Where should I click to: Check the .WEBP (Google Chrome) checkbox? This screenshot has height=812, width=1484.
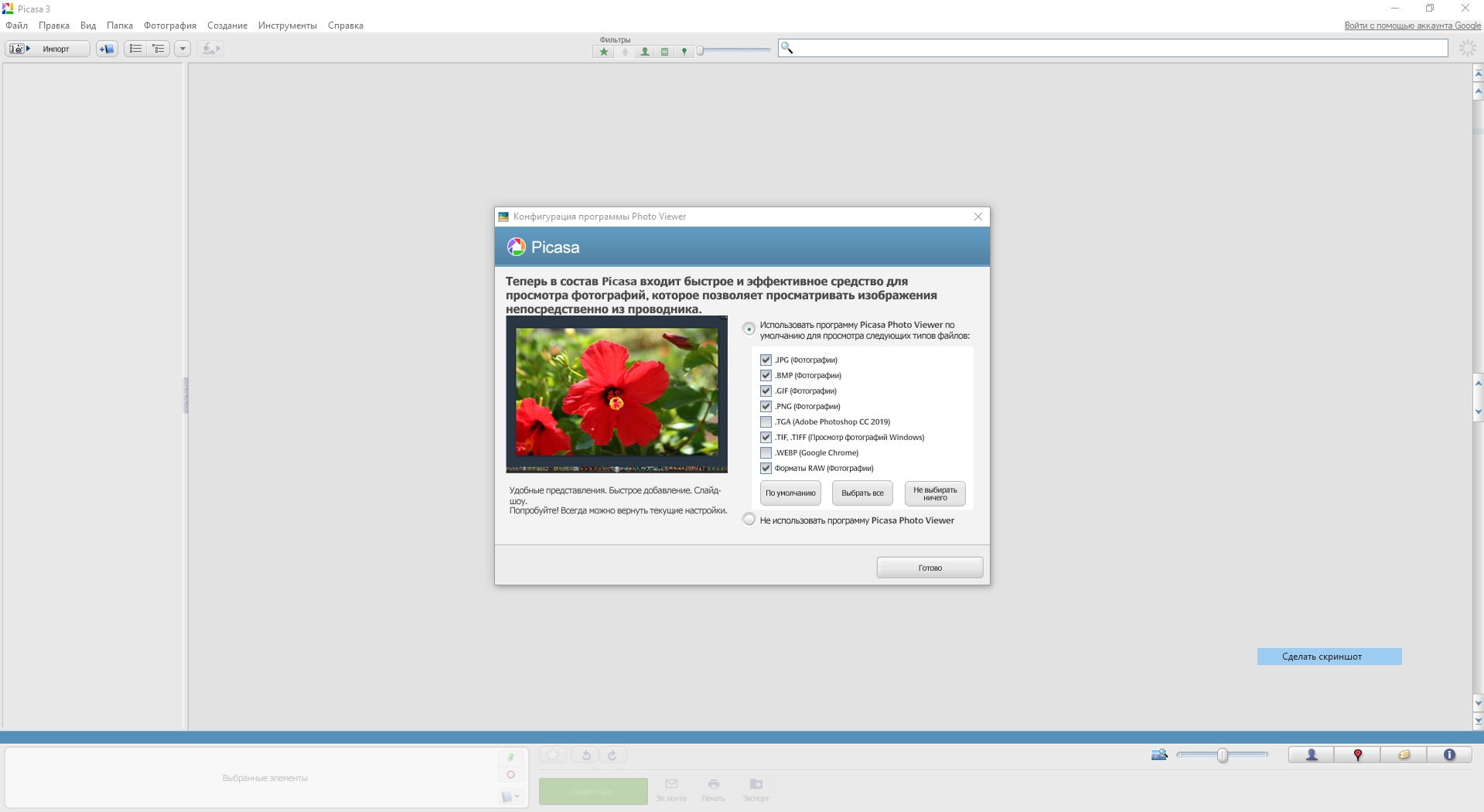[766, 452]
